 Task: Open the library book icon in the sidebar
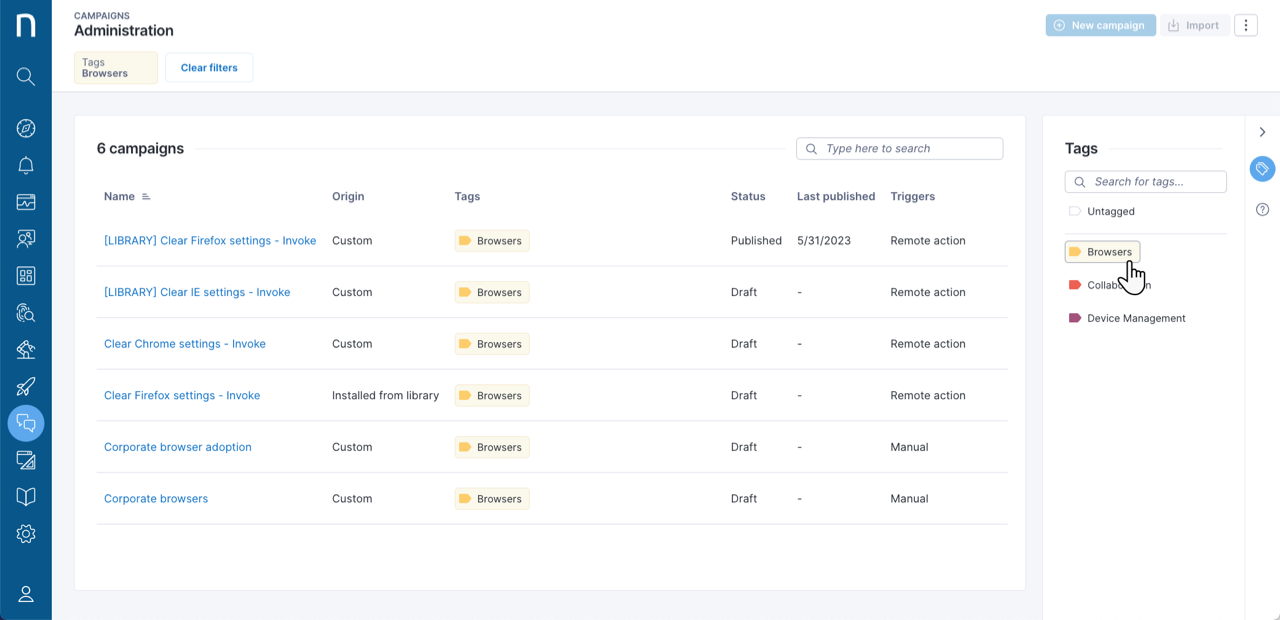click(x=25, y=497)
